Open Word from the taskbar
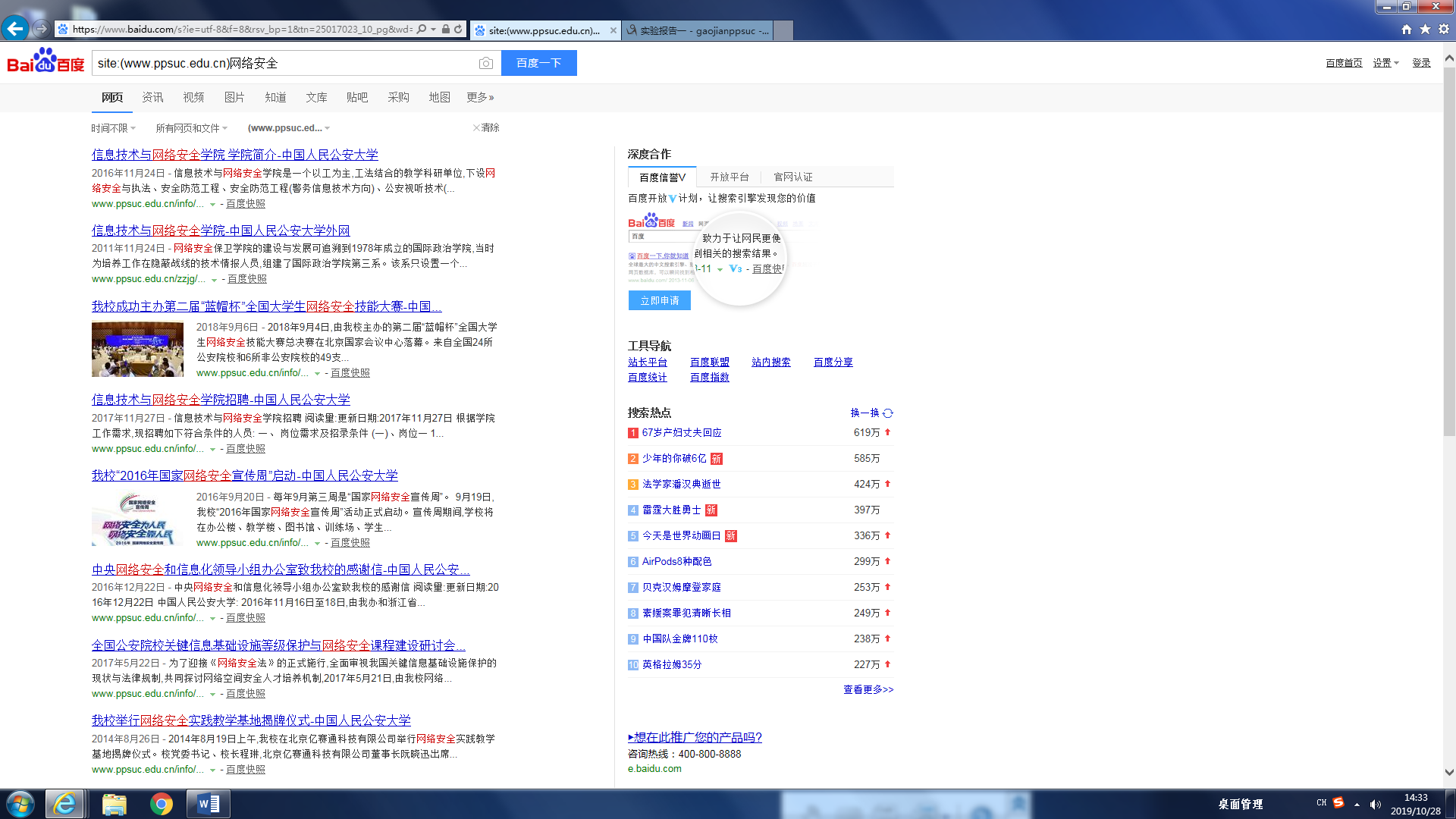 click(x=208, y=804)
